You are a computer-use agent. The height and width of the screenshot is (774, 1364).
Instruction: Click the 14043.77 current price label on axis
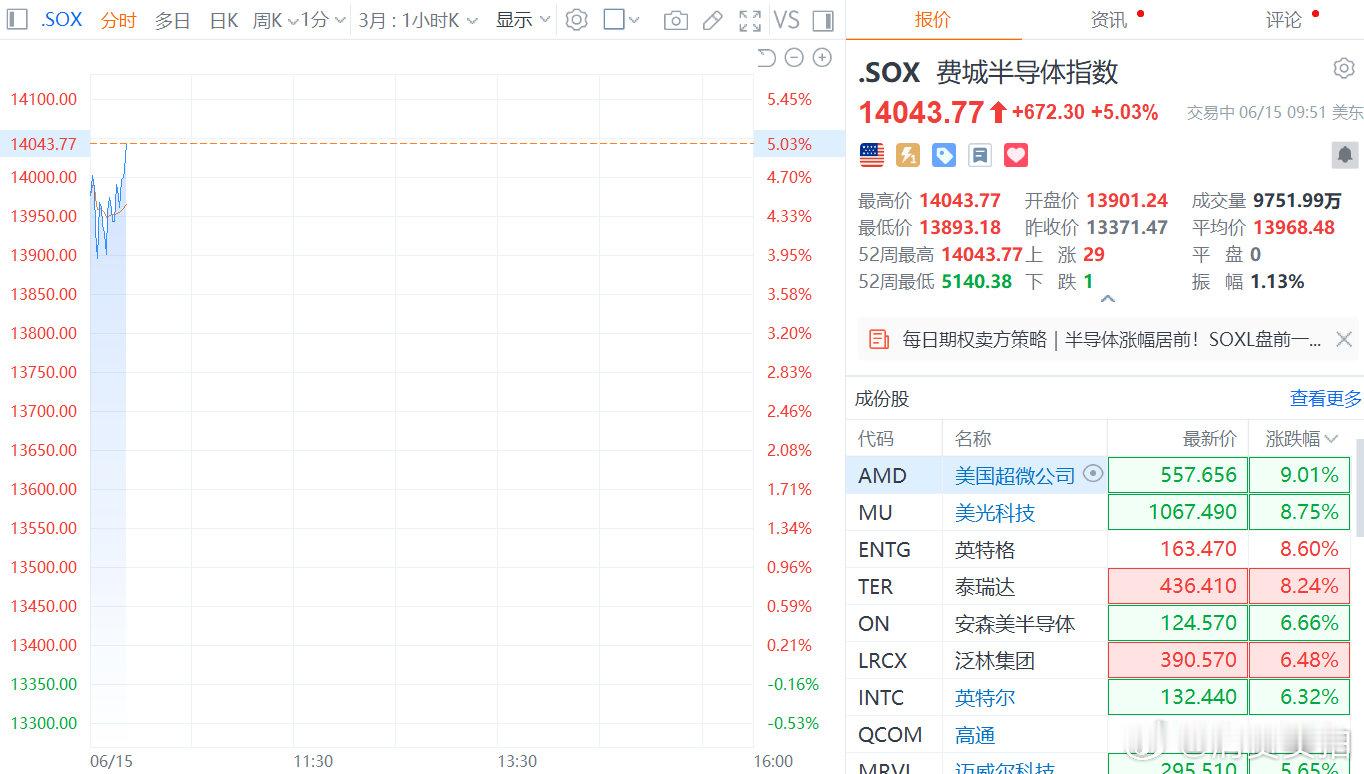(x=43, y=144)
